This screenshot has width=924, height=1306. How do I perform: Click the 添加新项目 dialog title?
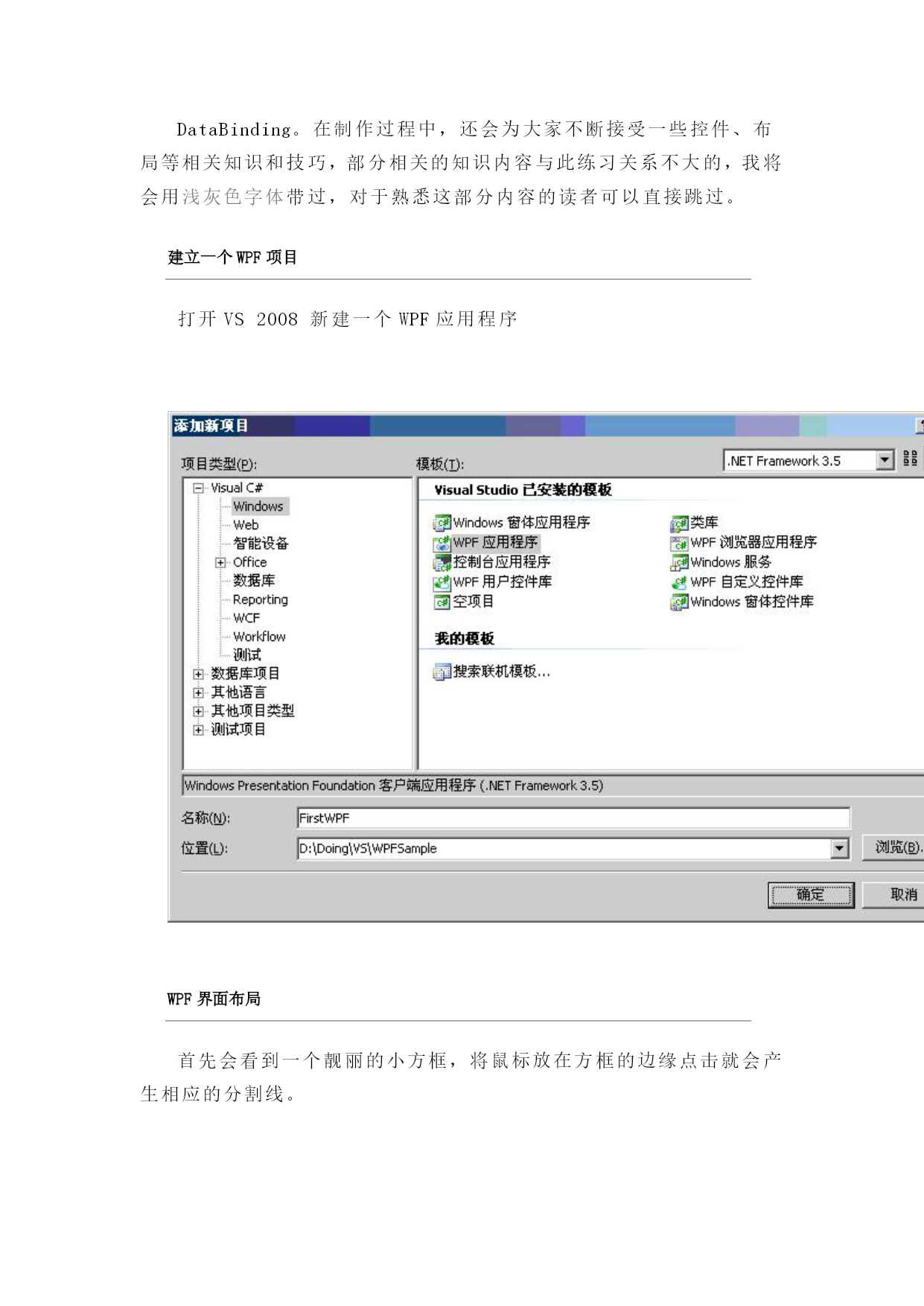[x=211, y=426]
